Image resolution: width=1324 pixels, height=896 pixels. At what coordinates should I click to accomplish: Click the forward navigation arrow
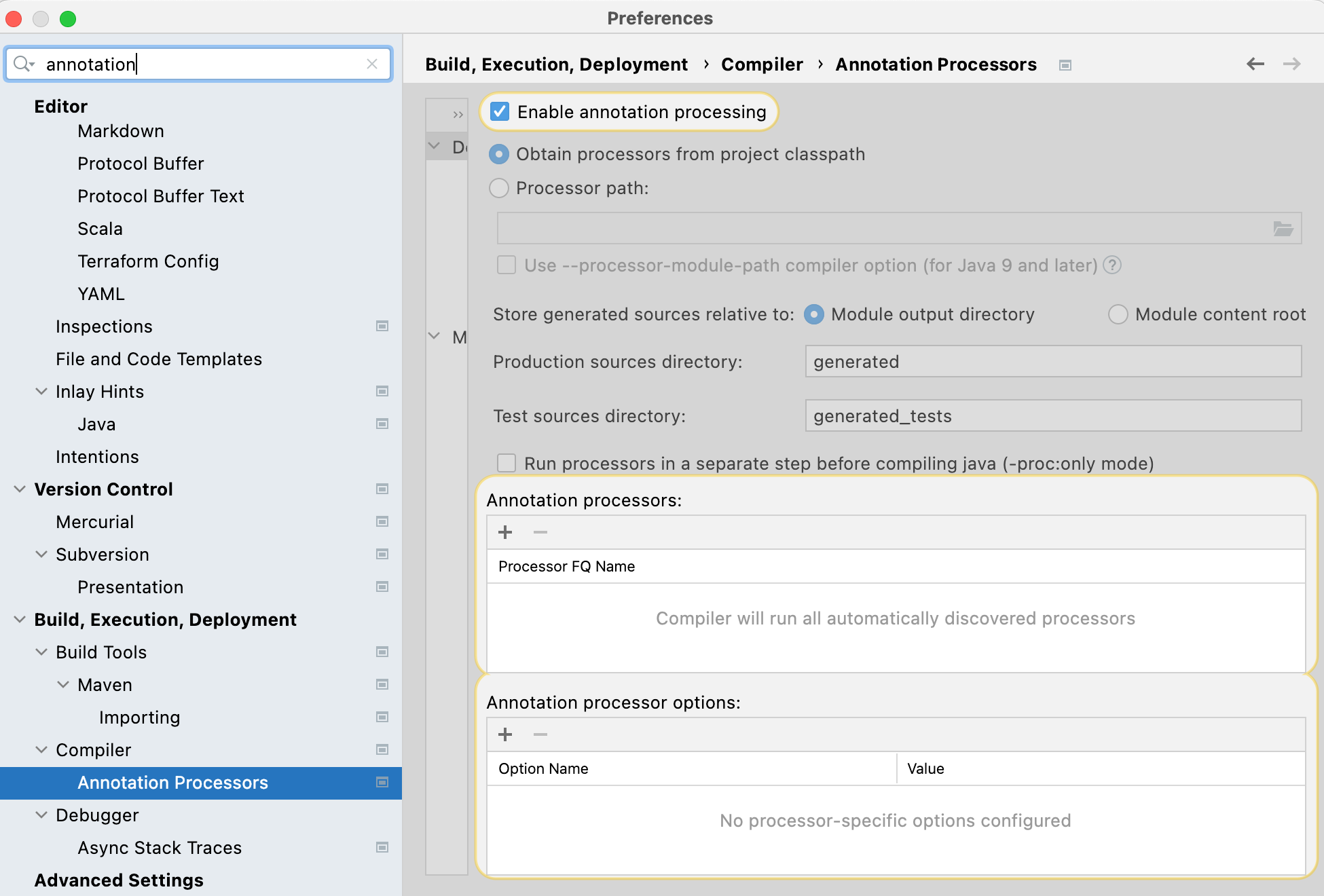coord(1291,64)
